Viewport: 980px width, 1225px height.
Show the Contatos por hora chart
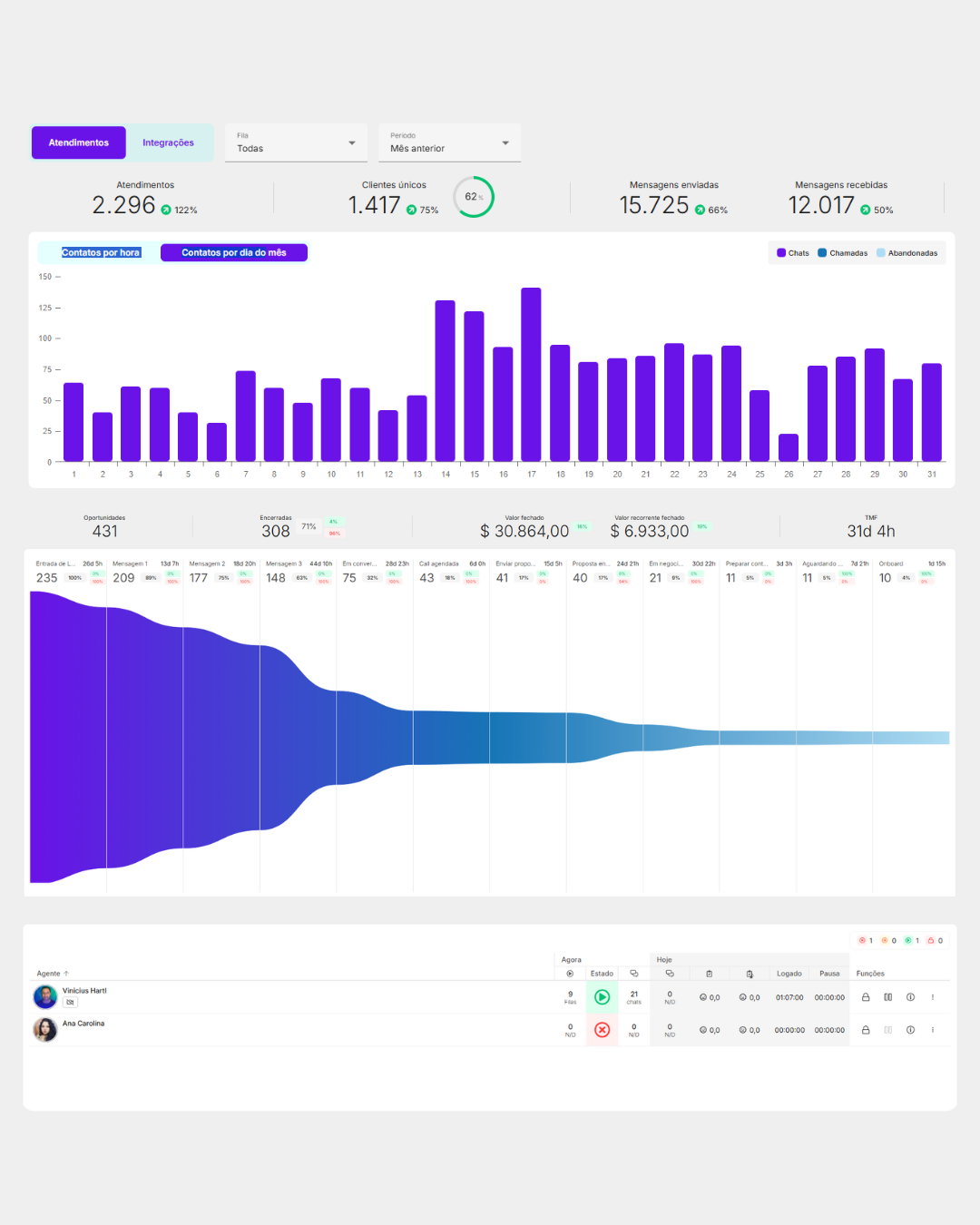click(x=101, y=252)
